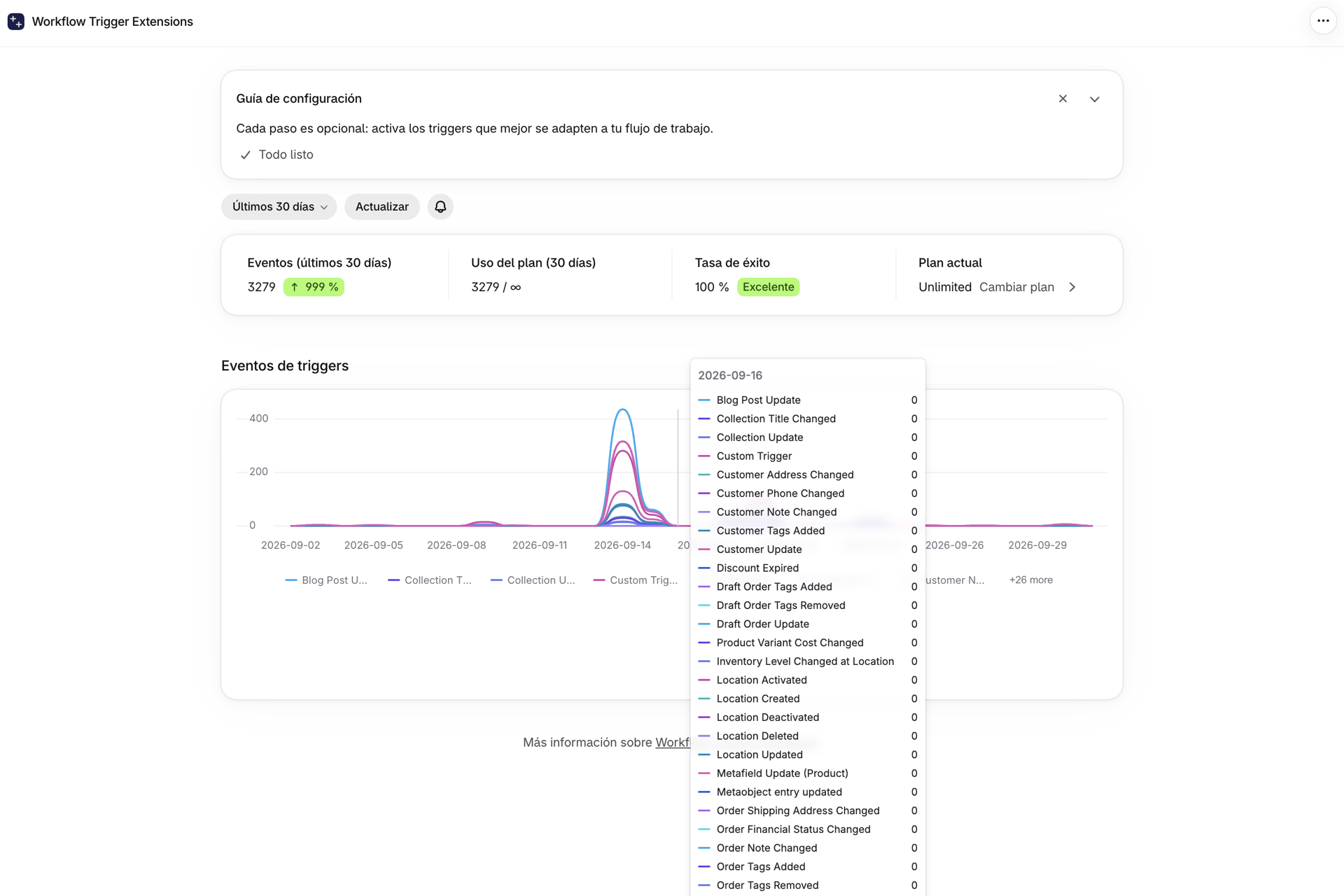1344x896 pixels.
Task: Toggle Collection U... series in the legend
Action: pyautogui.click(x=533, y=580)
